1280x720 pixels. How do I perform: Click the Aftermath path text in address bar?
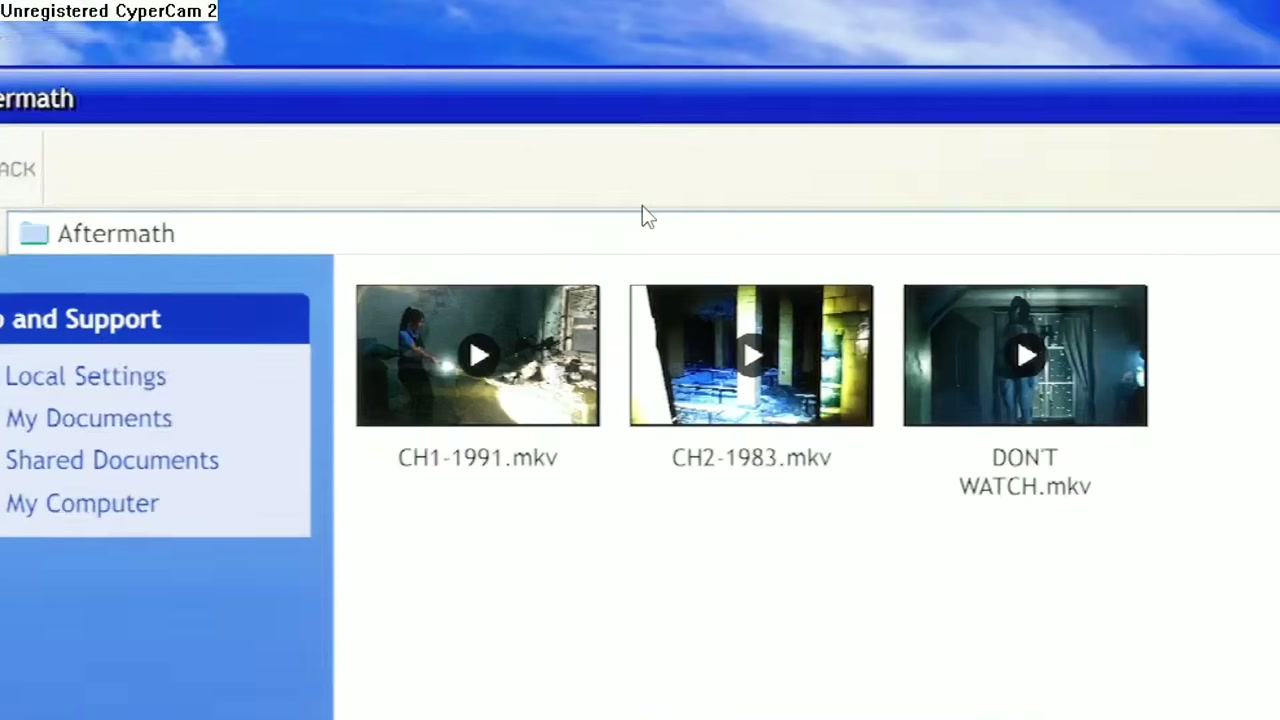(x=116, y=233)
